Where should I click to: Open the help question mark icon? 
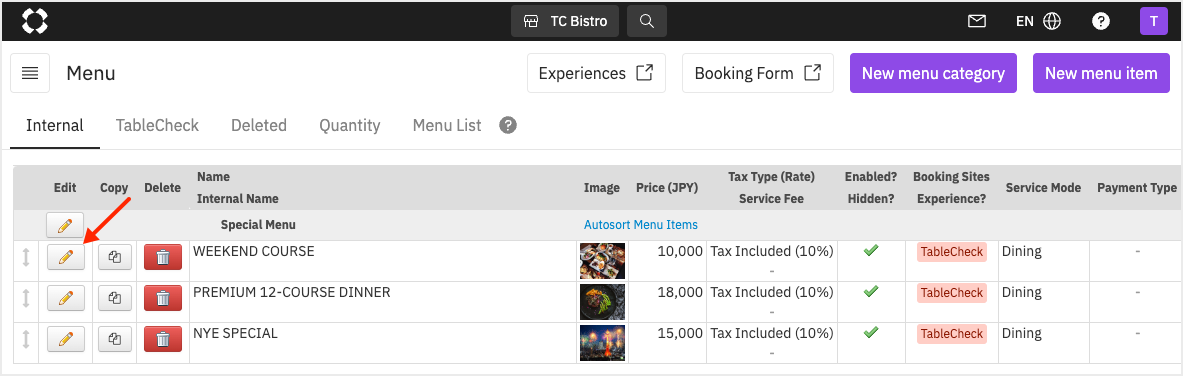click(1101, 21)
